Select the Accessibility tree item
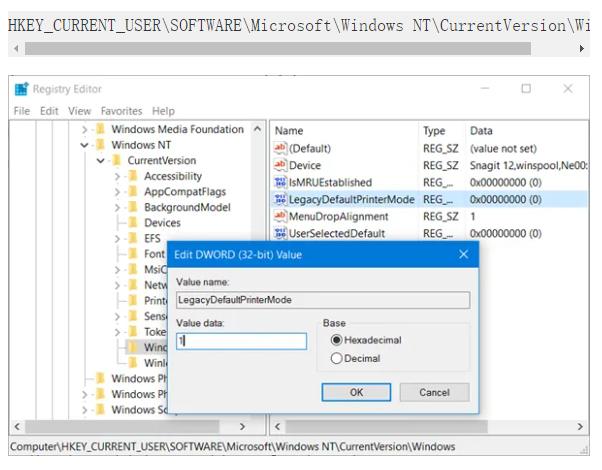602x470 pixels. pos(173,176)
